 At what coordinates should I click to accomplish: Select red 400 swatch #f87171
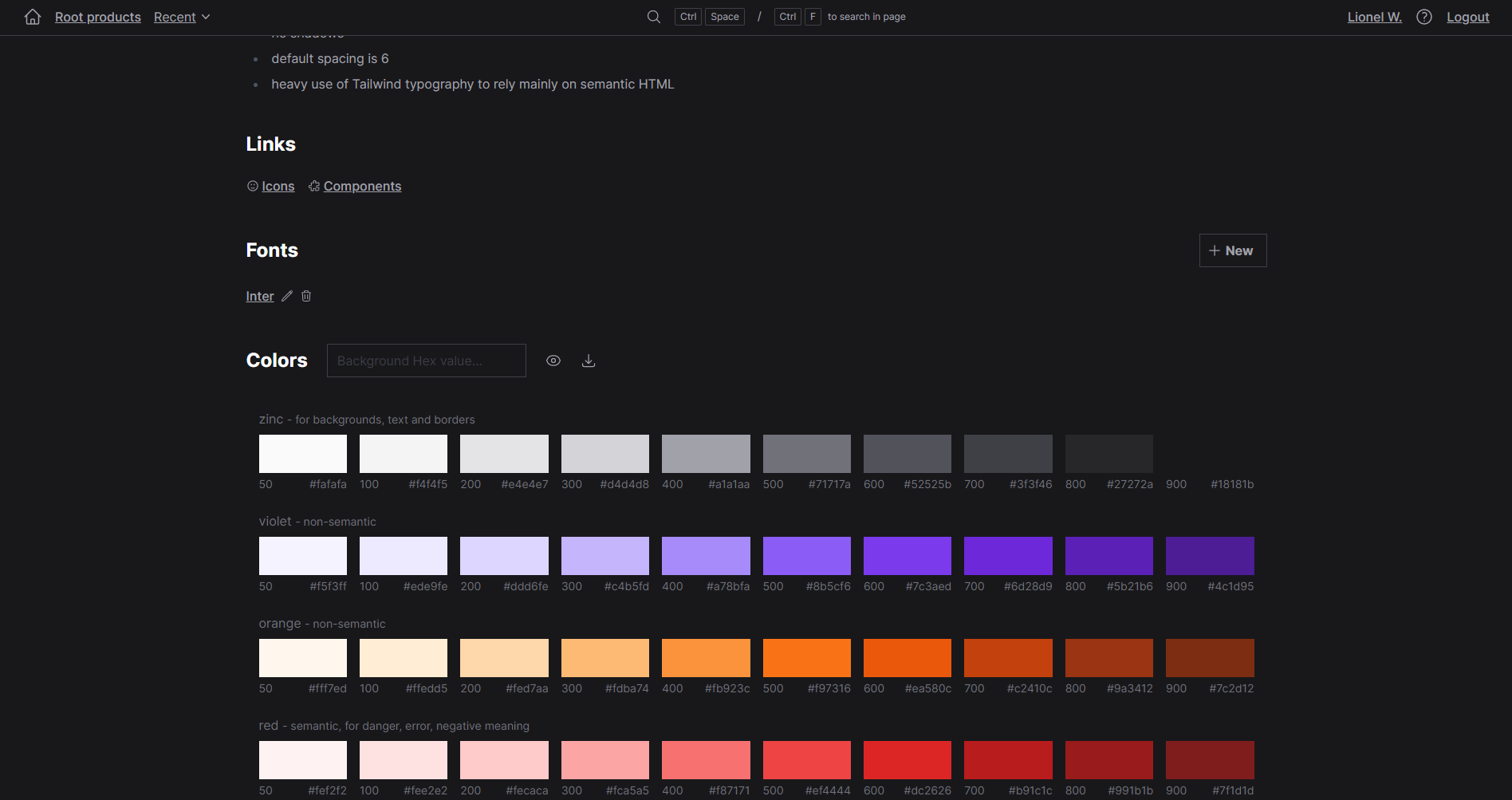click(706, 760)
